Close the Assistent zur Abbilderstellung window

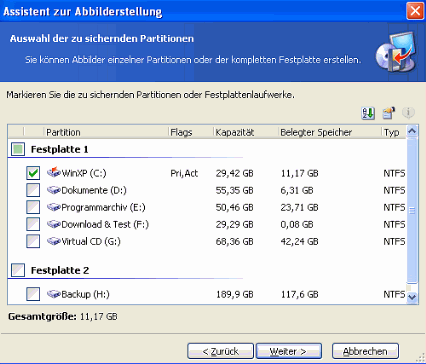coord(415,11)
